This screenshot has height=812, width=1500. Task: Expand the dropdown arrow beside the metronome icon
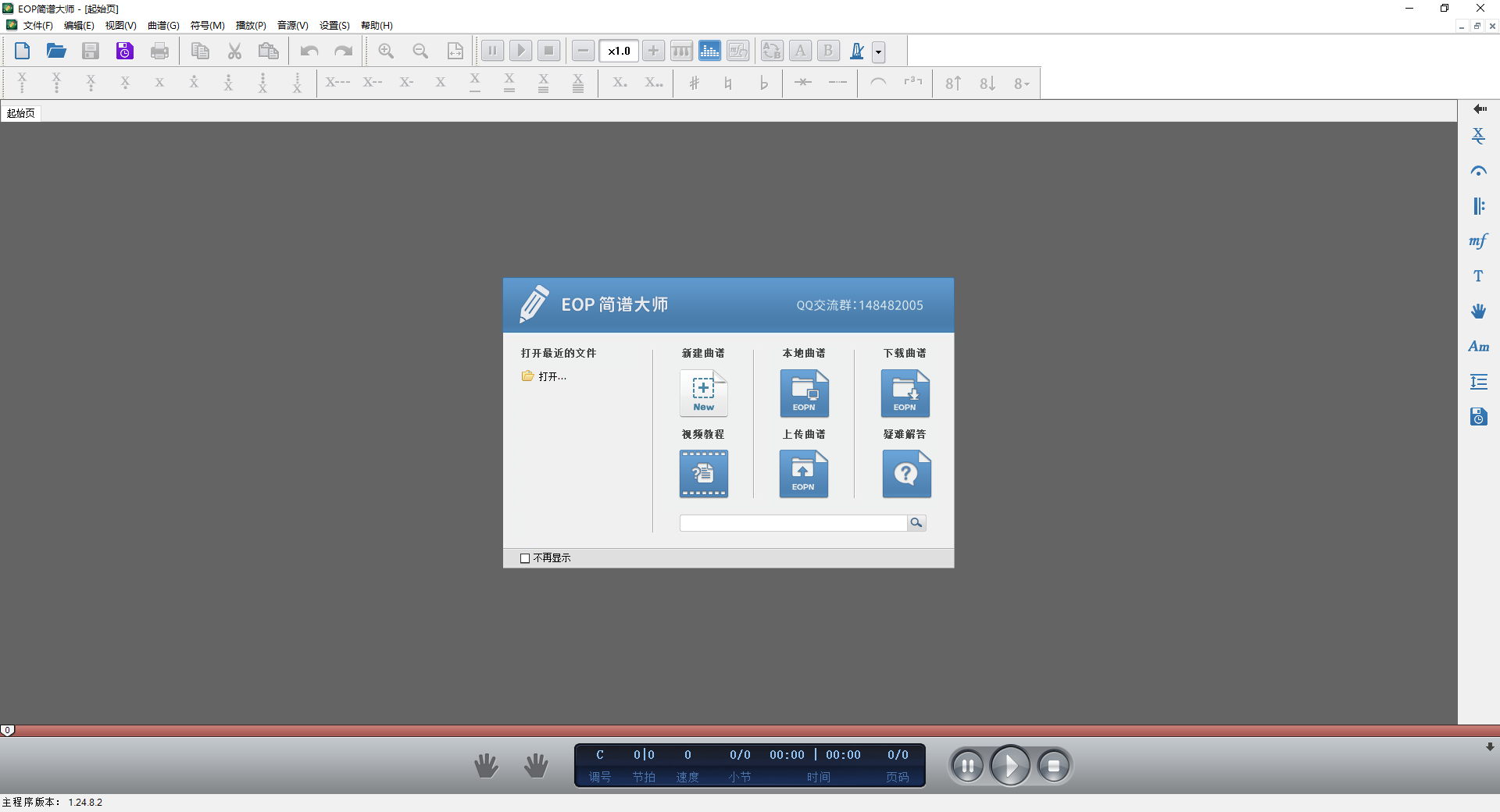[x=879, y=52]
